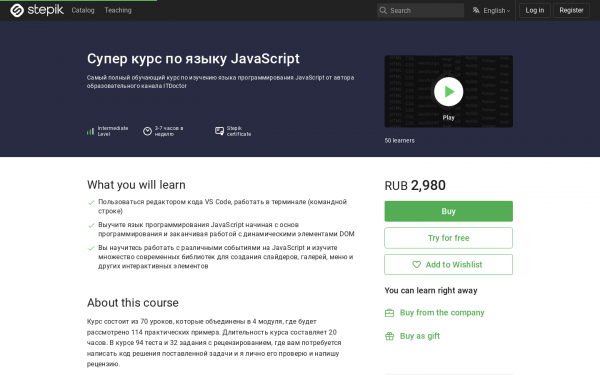Screen dimensions: 600x375
Task: Click the gift box icon
Action: click(x=389, y=336)
